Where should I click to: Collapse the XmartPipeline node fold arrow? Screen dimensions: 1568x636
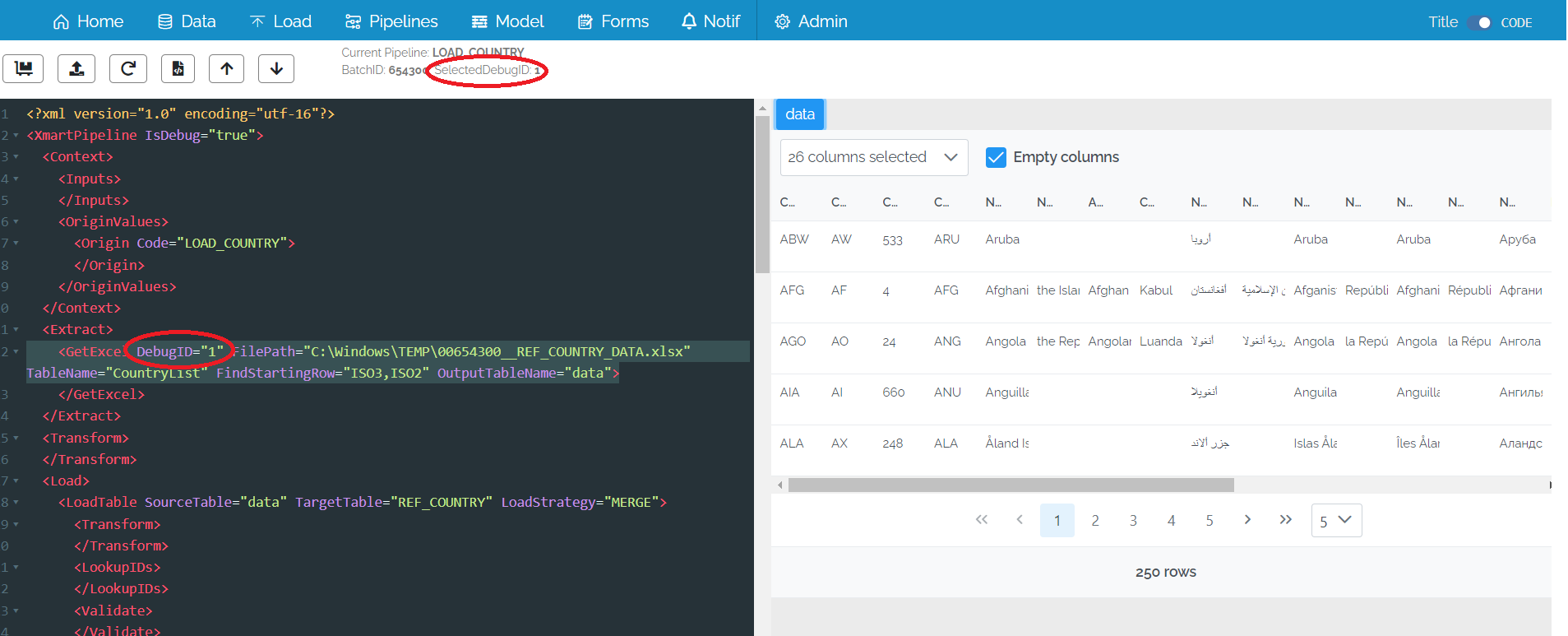click(16, 135)
